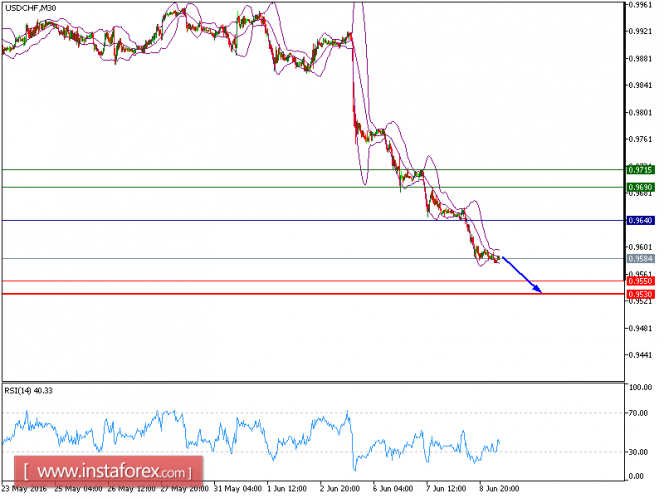Viewport: 664px width, 498px height.
Task: Select the 0.9530 red price label
Action: 640,294
